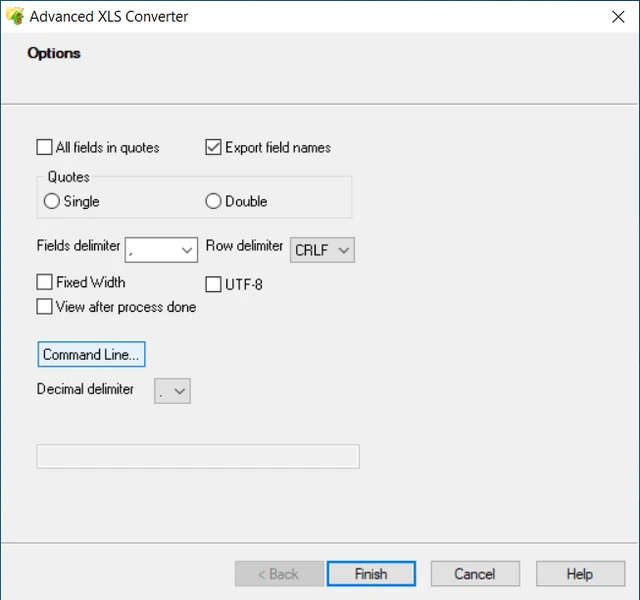Click the Decimal delimiter label
This screenshot has width=640, height=600.
click(85, 389)
